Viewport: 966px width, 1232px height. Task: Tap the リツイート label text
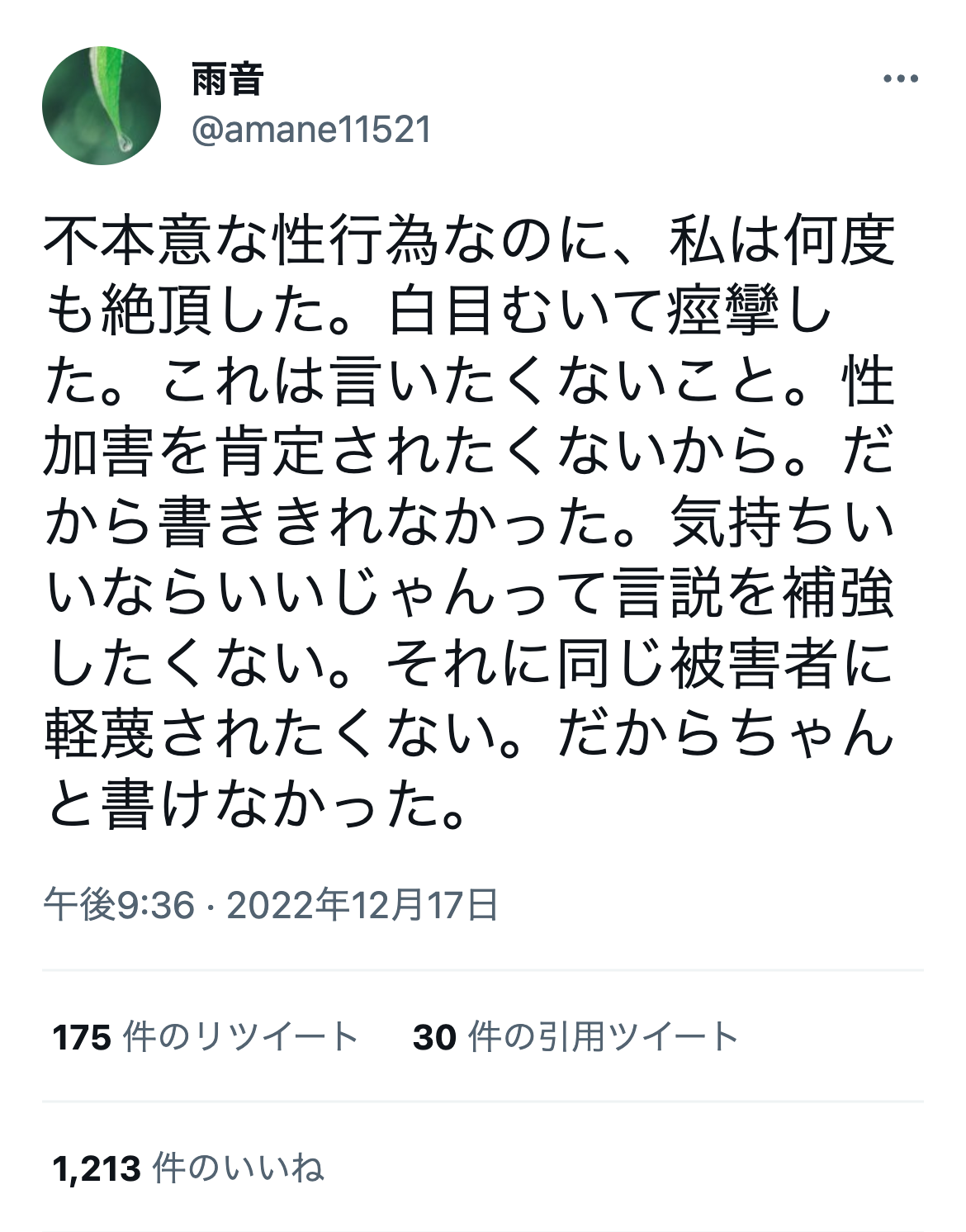click(x=276, y=1036)
